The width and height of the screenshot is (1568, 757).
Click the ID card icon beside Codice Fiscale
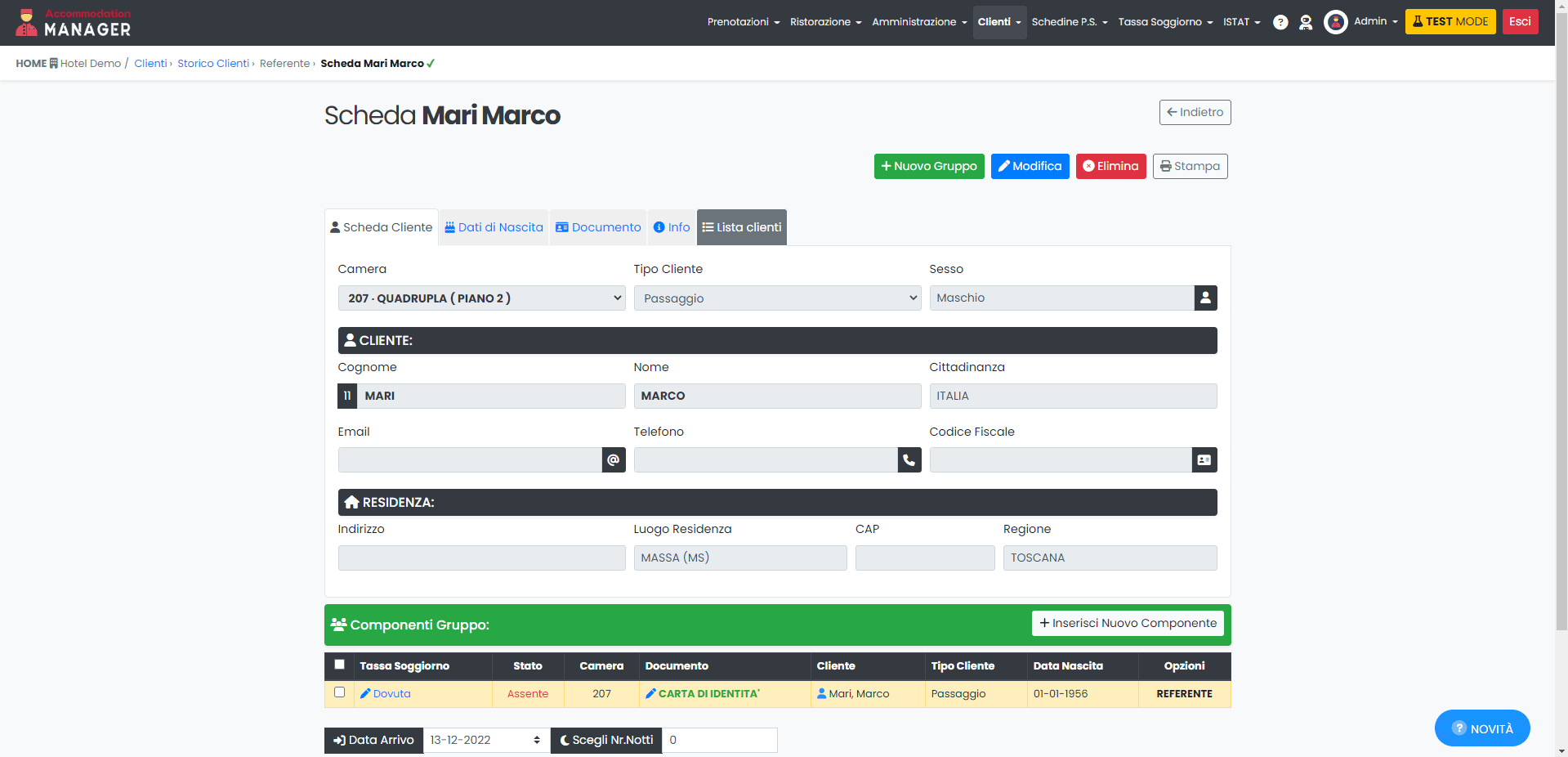tap(1204, 459)
